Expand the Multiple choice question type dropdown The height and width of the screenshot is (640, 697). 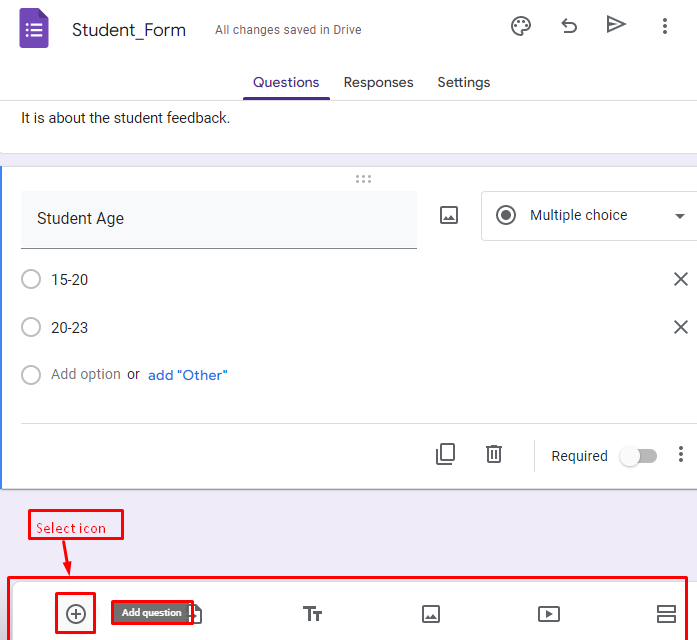pos(589,216)
